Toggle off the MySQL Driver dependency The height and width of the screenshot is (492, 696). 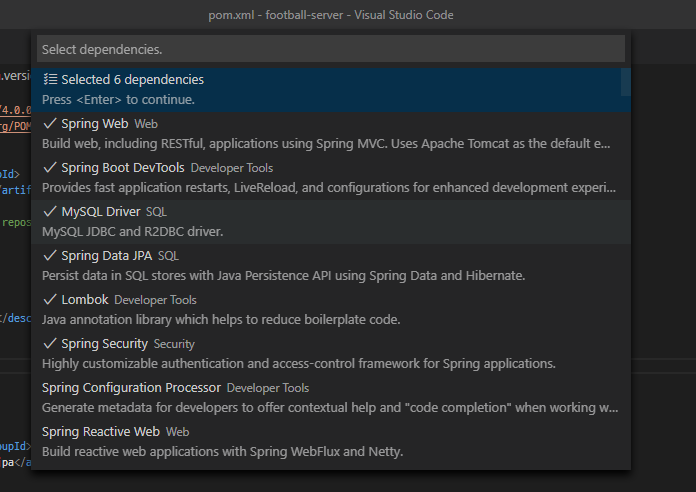coord(331,222)
